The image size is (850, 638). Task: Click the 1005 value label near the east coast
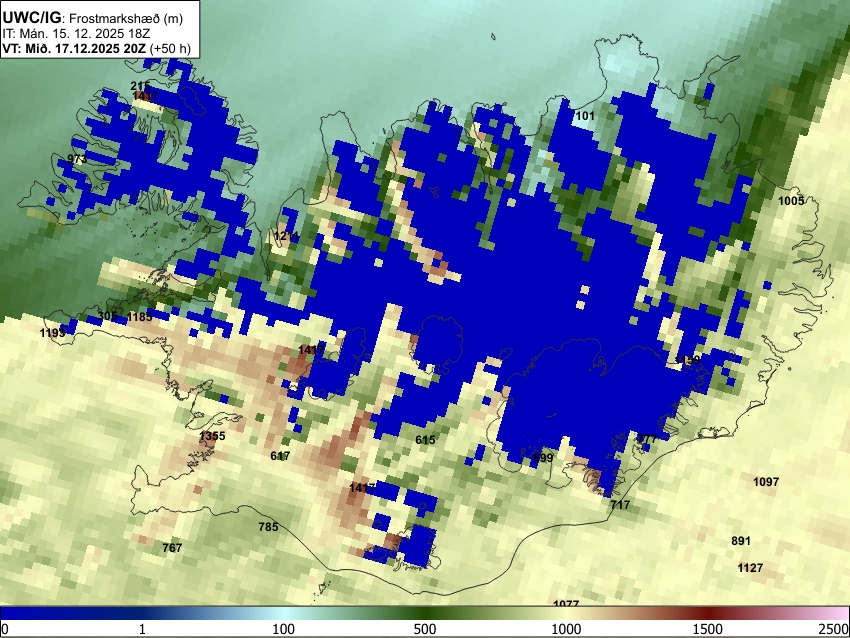click(x=791, y=201)
